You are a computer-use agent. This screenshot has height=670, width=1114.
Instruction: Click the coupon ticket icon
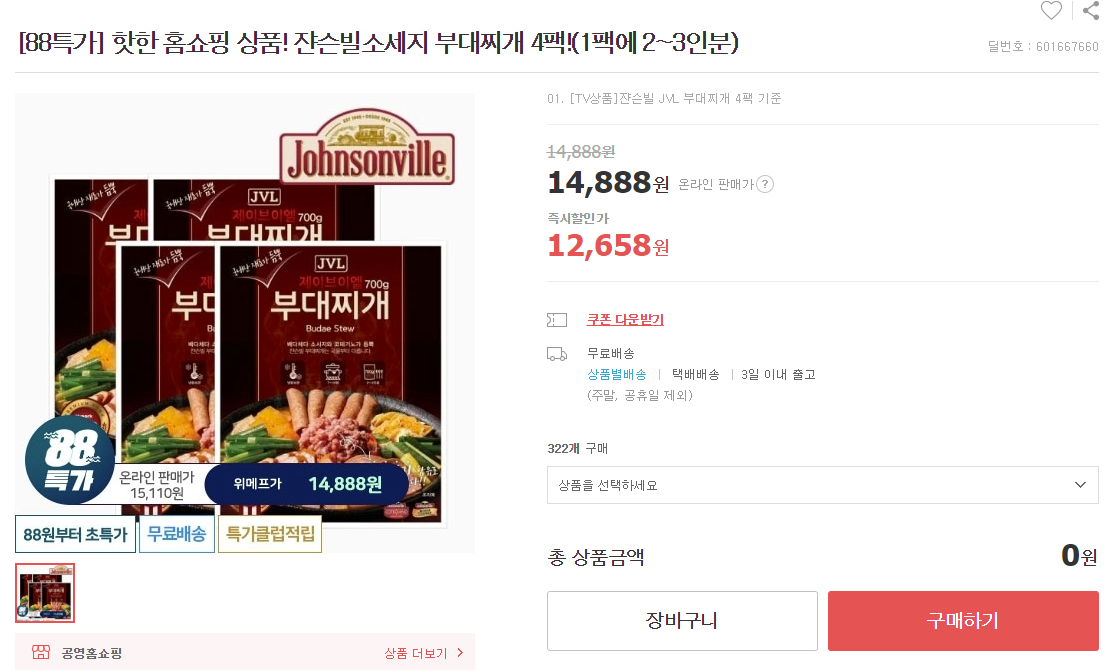pyautogui.click(x=557, y=320)
